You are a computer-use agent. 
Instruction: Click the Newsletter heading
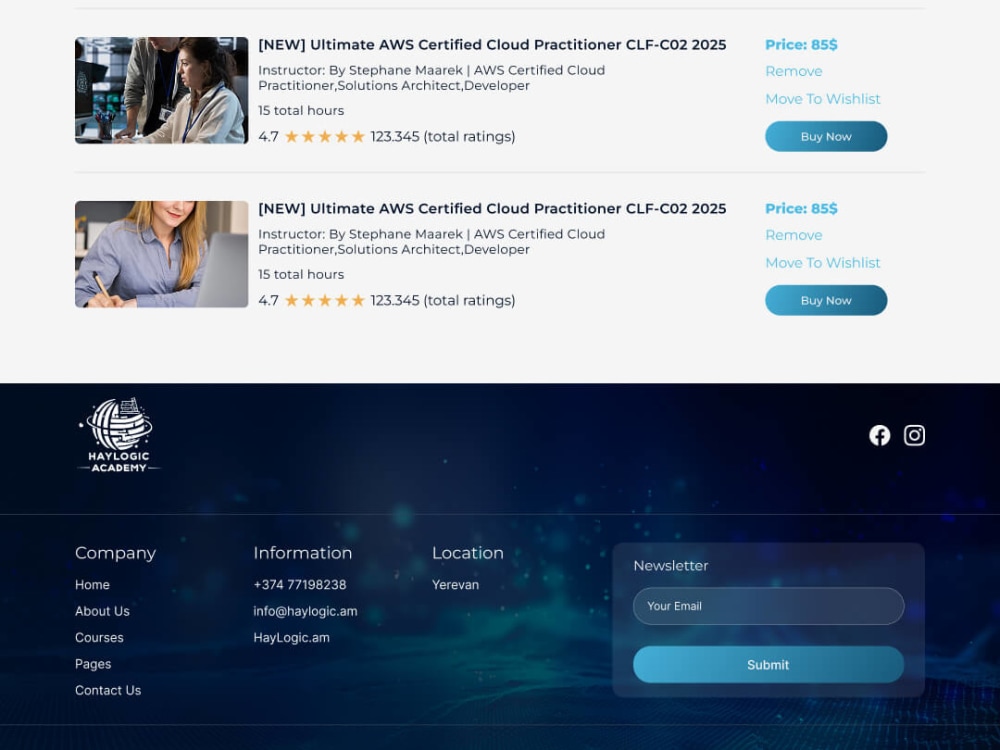pos(671,566)
